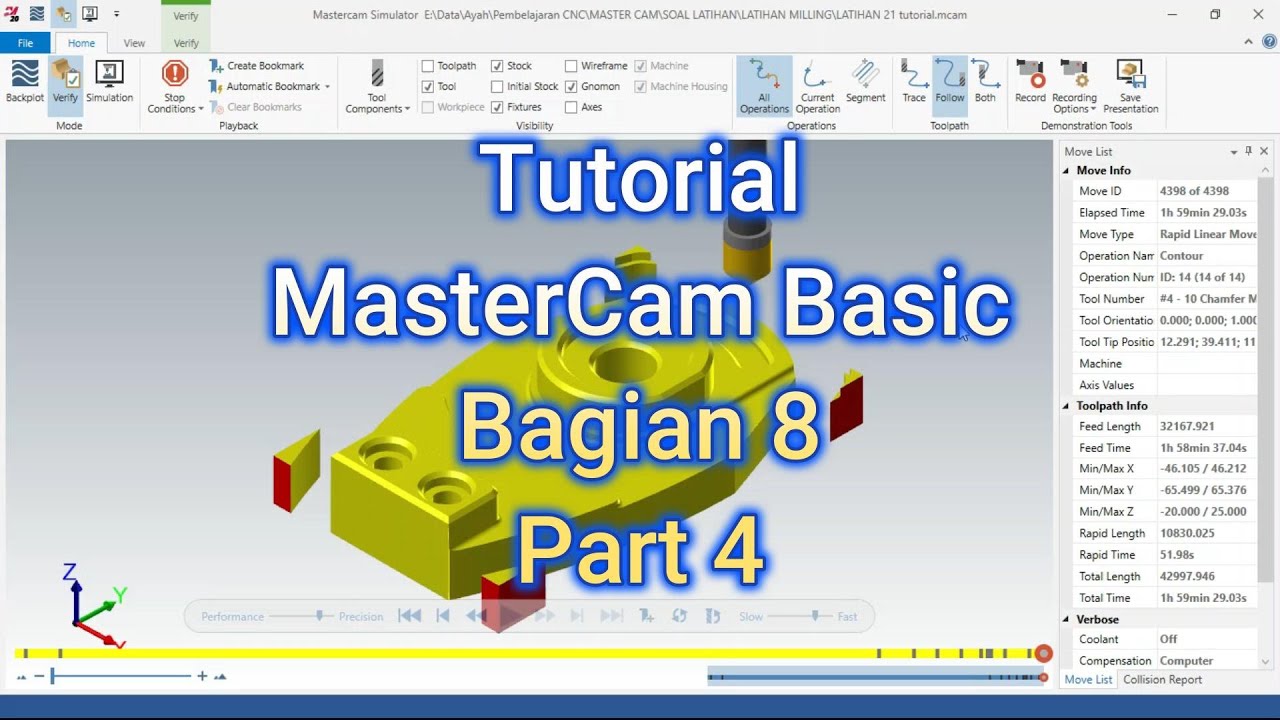Select Operation Name Contour value

click(1207, 256)
